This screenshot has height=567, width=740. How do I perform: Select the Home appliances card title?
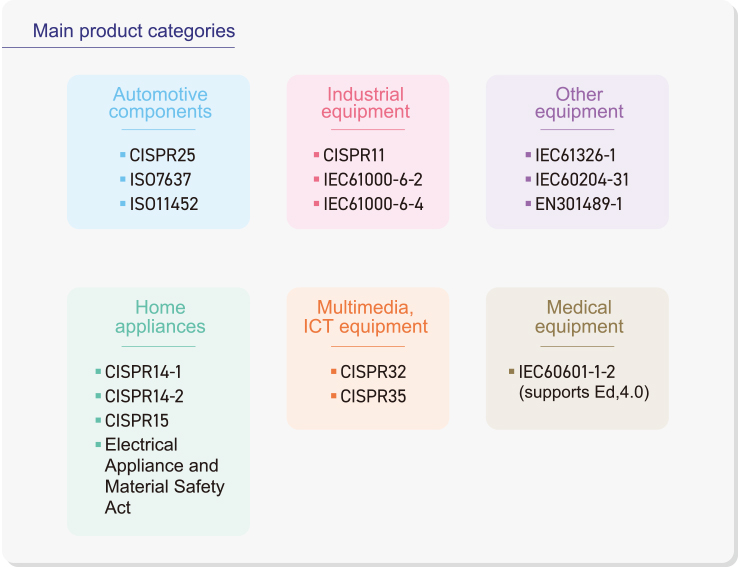click(160, 317)
